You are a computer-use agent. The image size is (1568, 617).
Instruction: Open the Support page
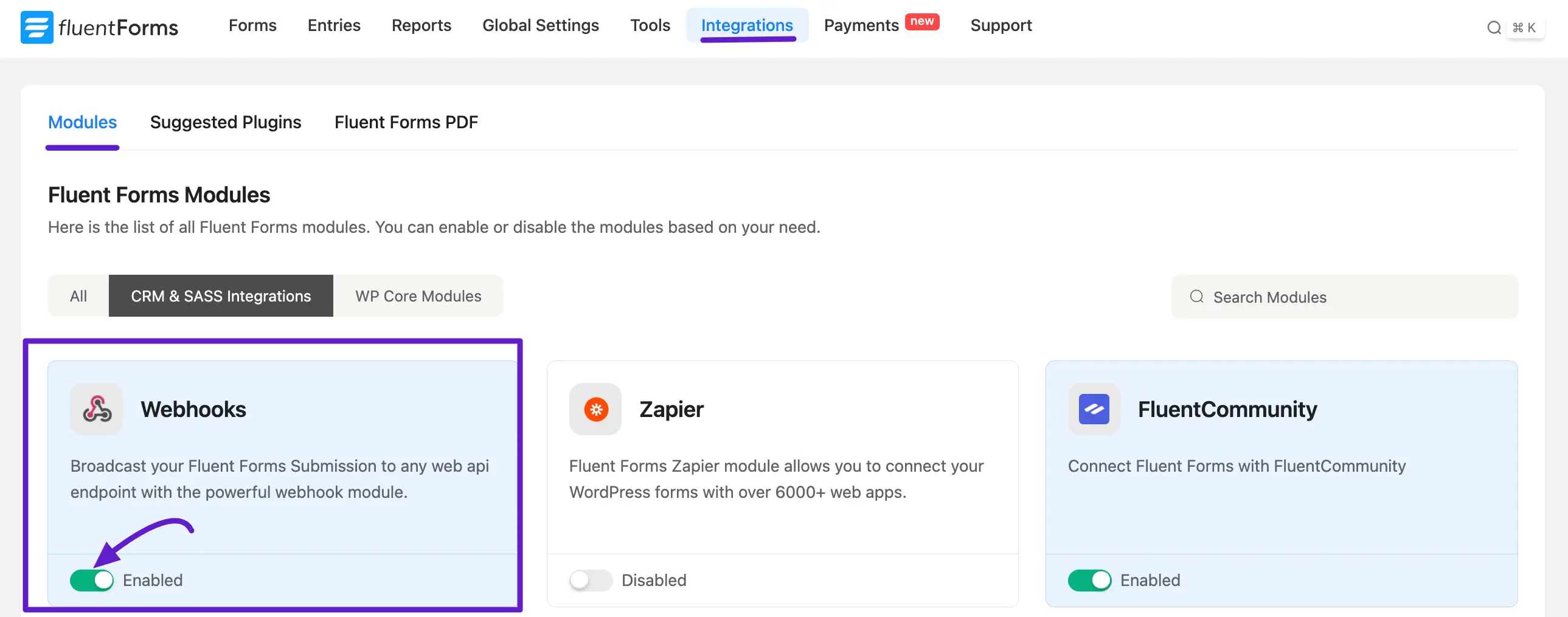click(1001, 25)
